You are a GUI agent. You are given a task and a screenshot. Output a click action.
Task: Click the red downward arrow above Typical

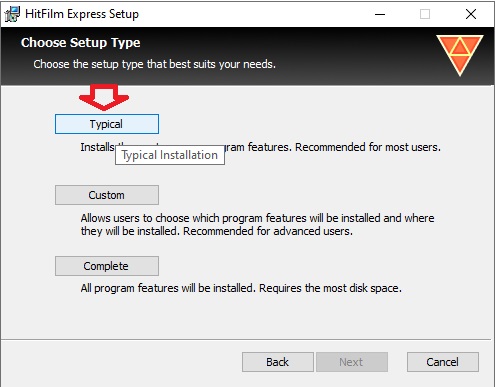pos(104,97)
